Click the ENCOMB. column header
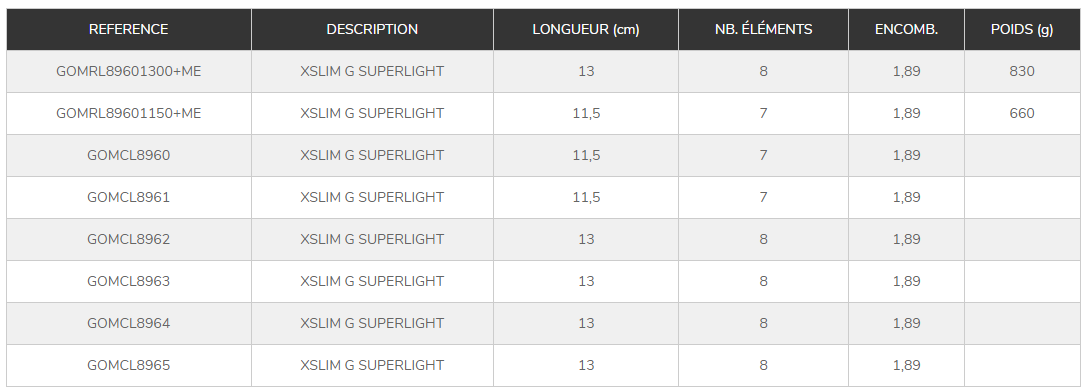 point(906,29)
